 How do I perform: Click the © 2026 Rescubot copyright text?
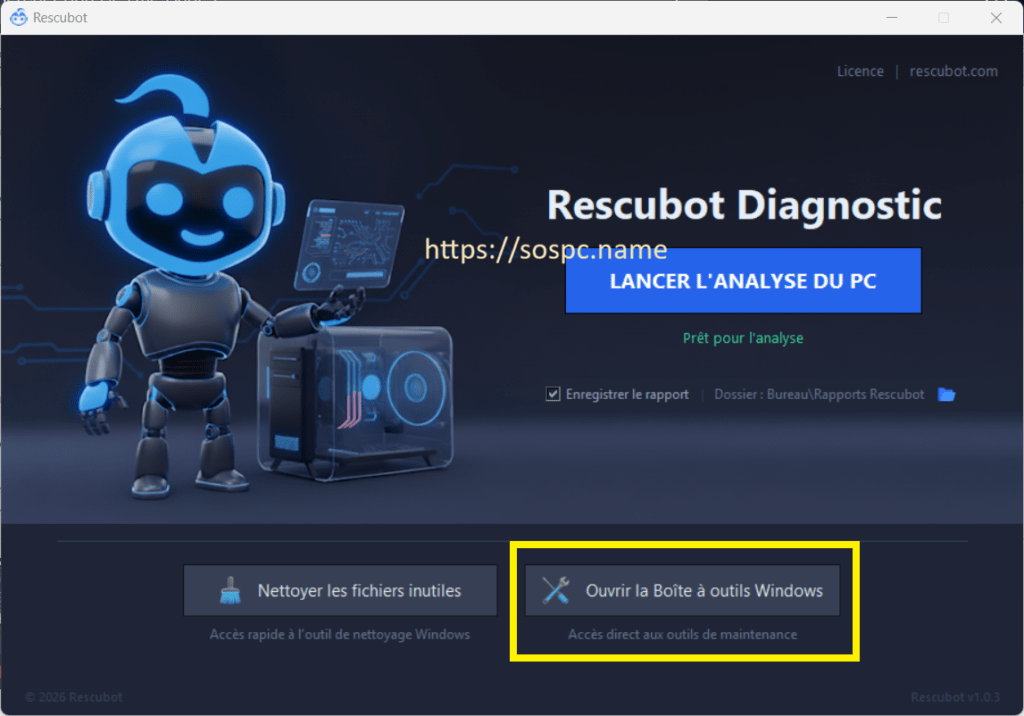[74, 697]
